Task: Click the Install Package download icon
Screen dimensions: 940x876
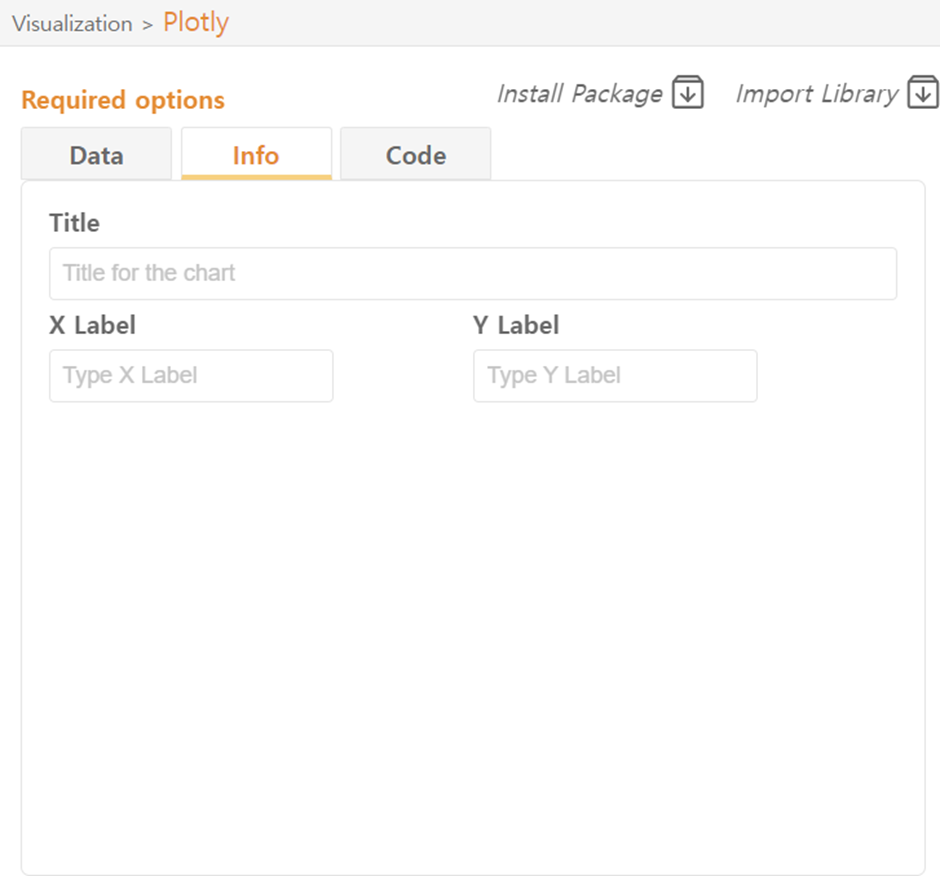Action: [688, 93]
